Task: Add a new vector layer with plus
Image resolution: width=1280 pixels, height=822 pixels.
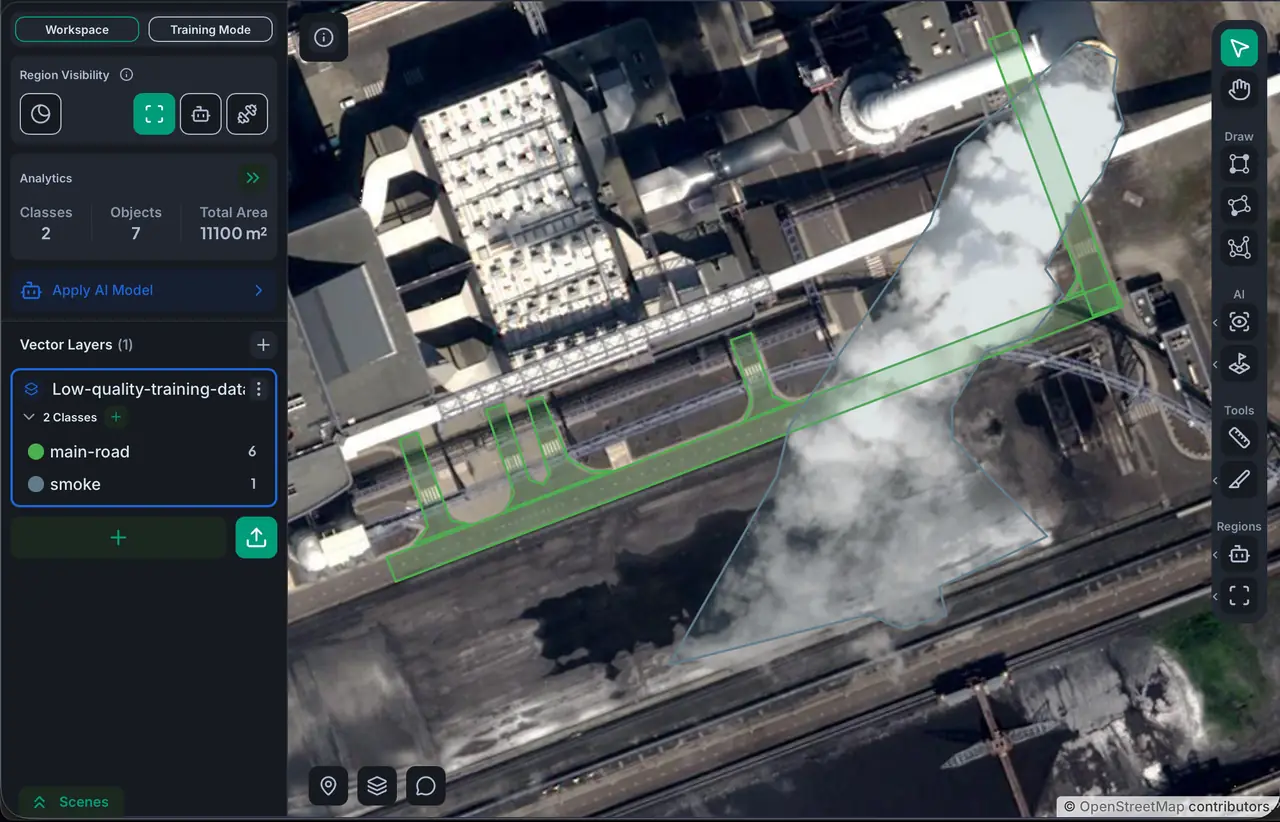Action: (x=263, y=345)
